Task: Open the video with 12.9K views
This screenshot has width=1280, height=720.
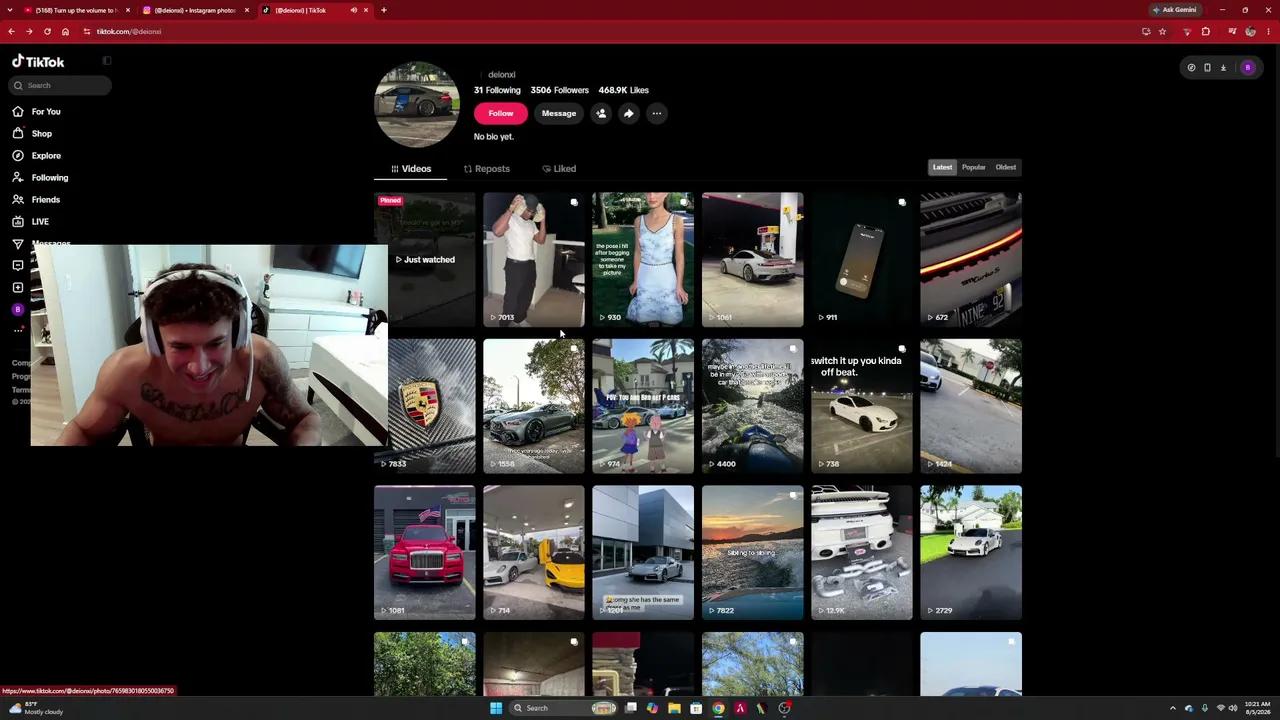Action: [x=862, y=553]
